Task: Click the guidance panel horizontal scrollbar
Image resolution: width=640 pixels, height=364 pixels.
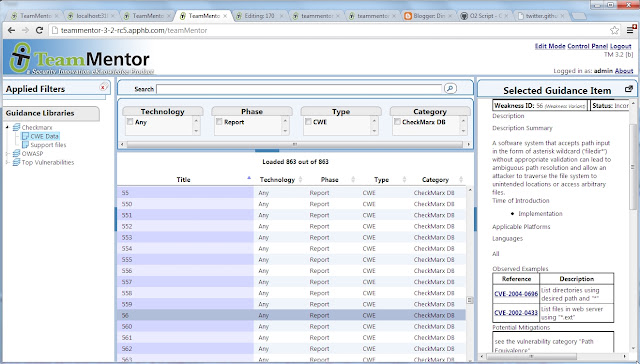Action: pos(531,356)
